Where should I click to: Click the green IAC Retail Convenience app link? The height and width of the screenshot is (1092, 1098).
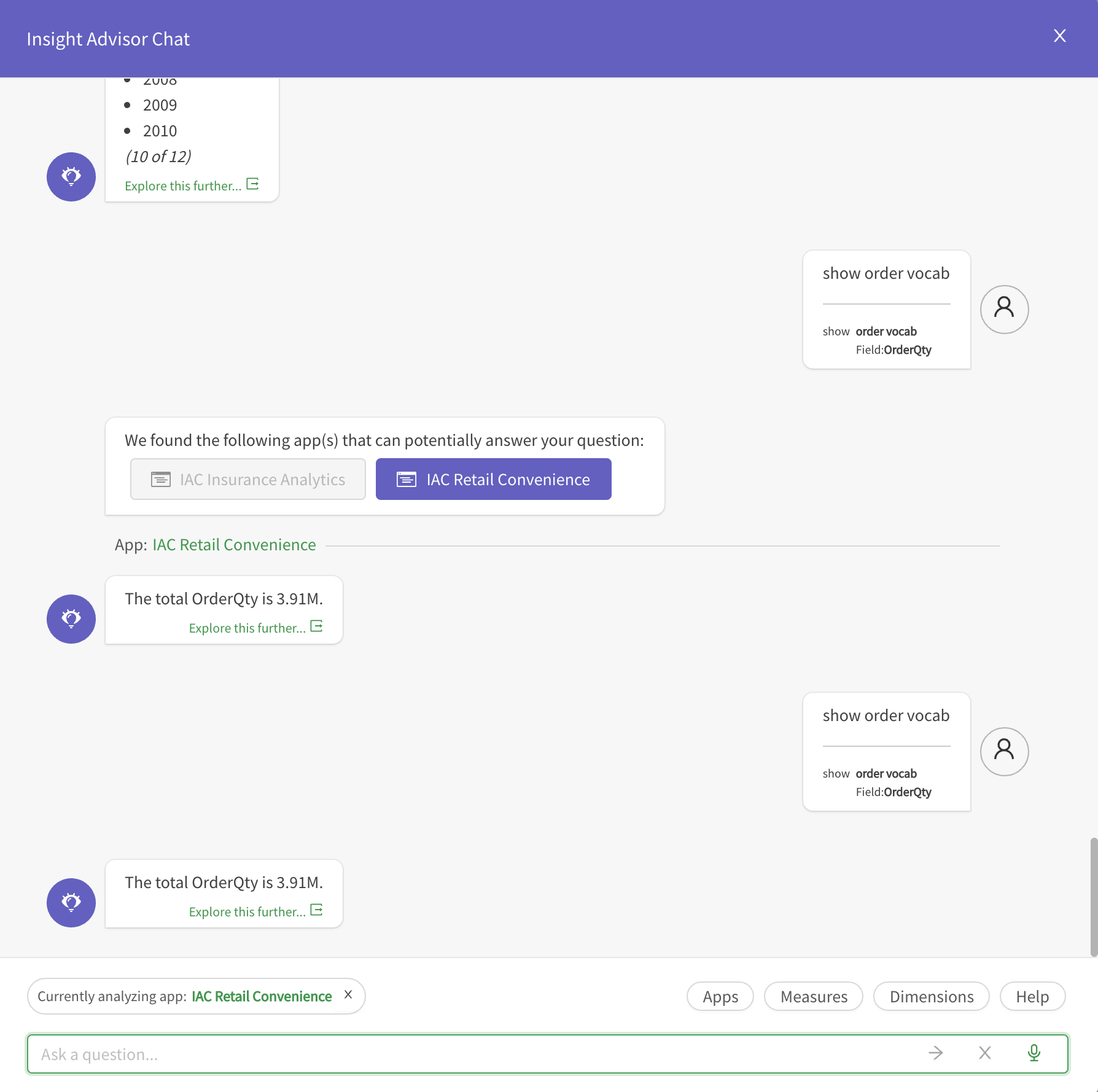click(x=233, y=544)
